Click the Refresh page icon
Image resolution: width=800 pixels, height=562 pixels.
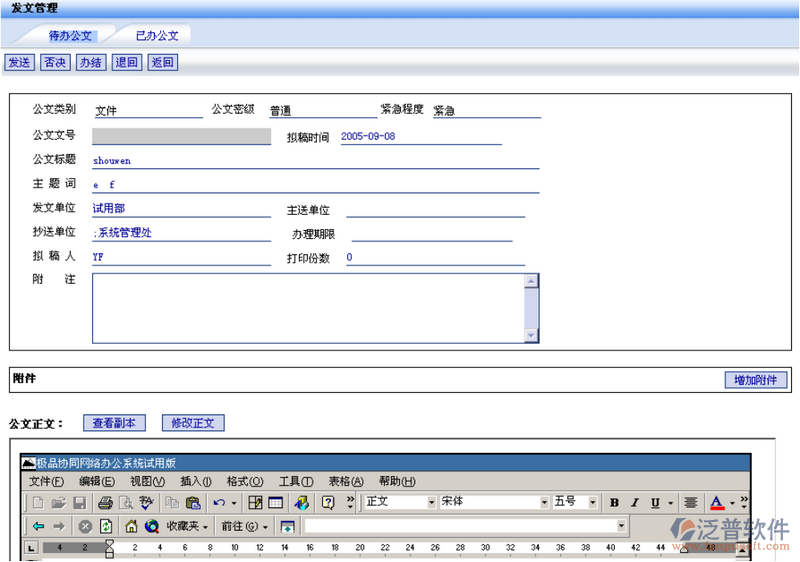(x=106, y=526)
